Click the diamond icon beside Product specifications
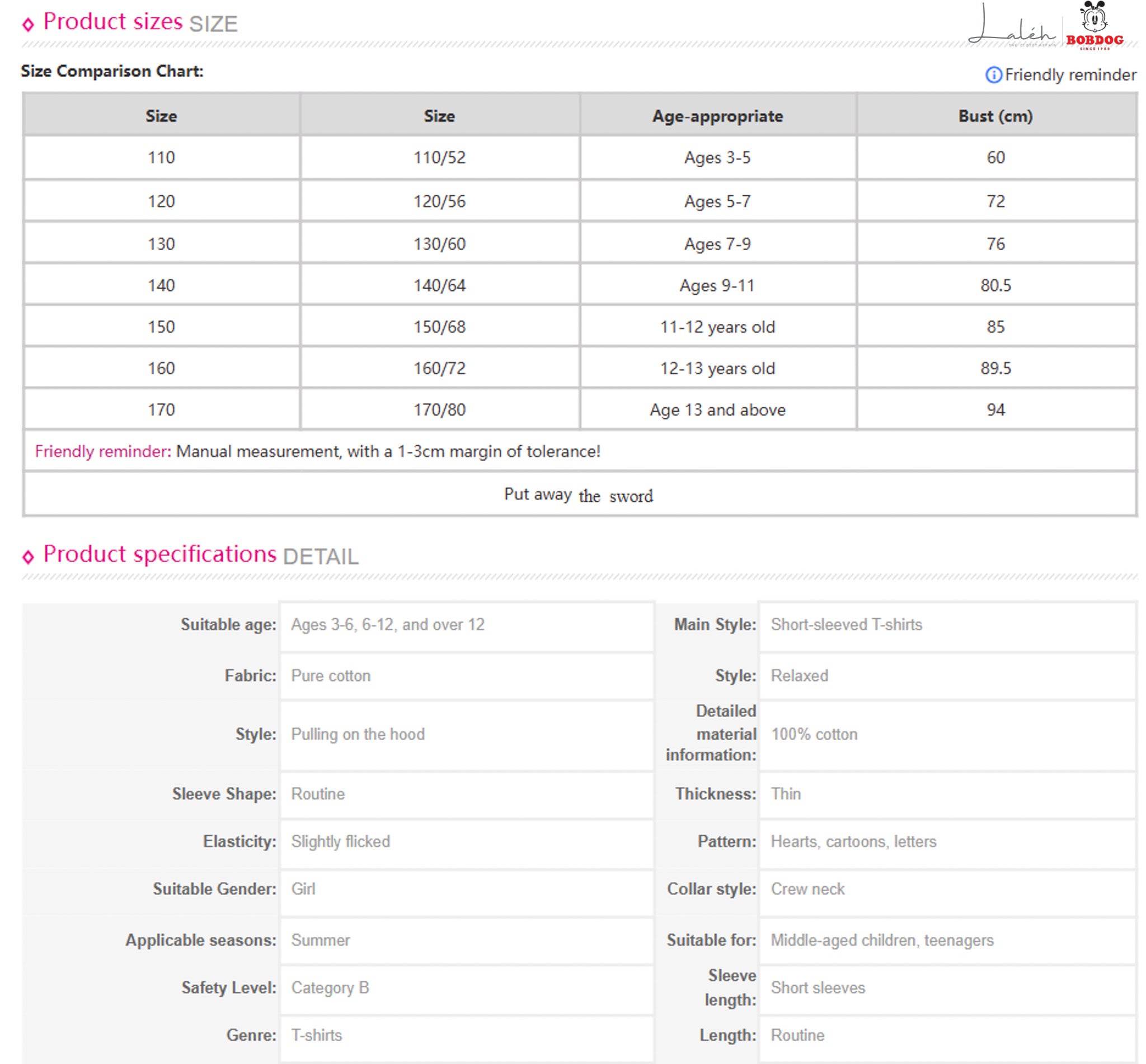The width and height of the screenshot is (1146, 1064). pos(27,556)
